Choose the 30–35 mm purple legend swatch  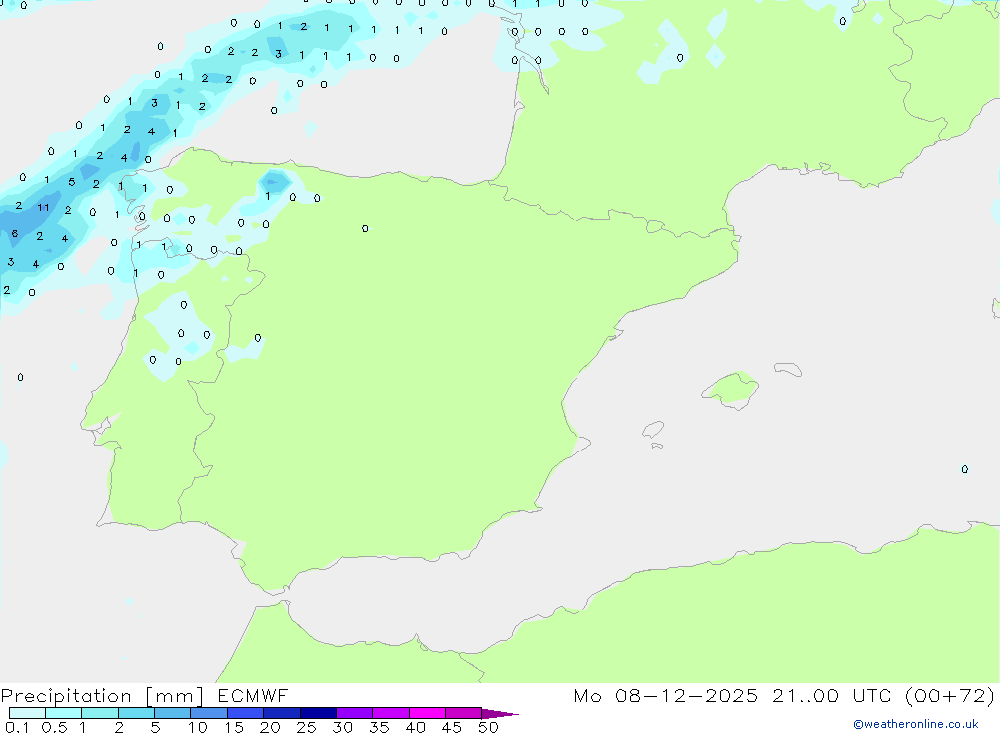pyautogui.click(x=354, y=713)
